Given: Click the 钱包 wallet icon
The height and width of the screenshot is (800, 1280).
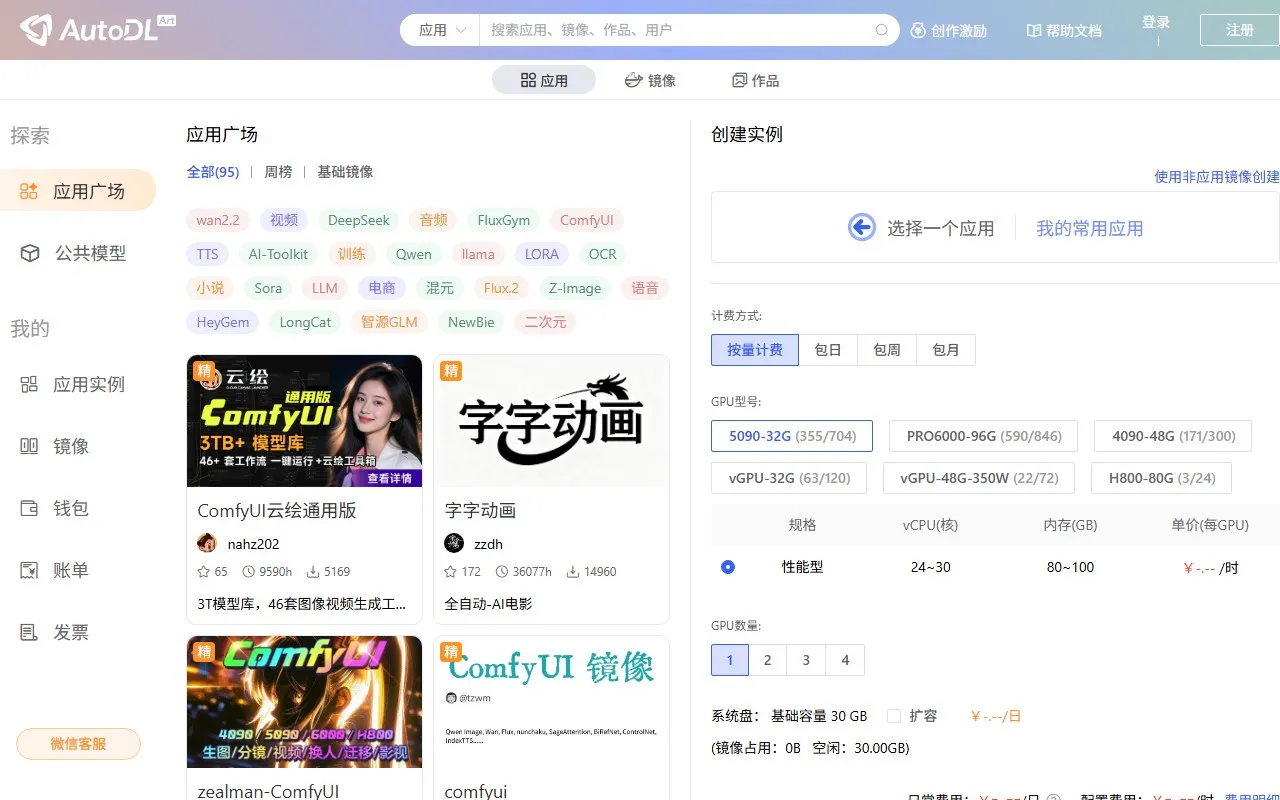Looking at the screenshot, I should 30,508.
